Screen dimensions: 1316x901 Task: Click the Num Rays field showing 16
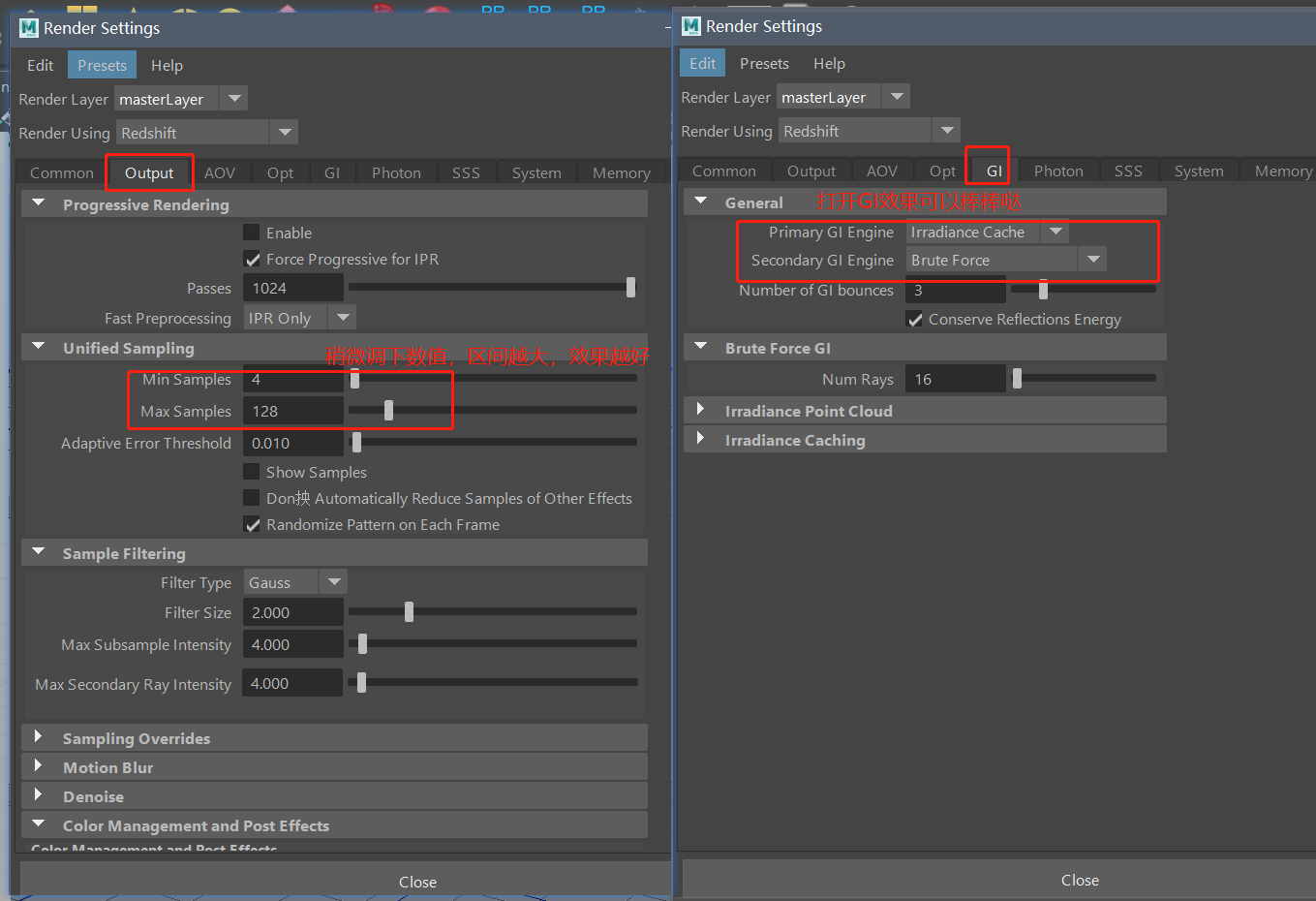click(956, 379)
